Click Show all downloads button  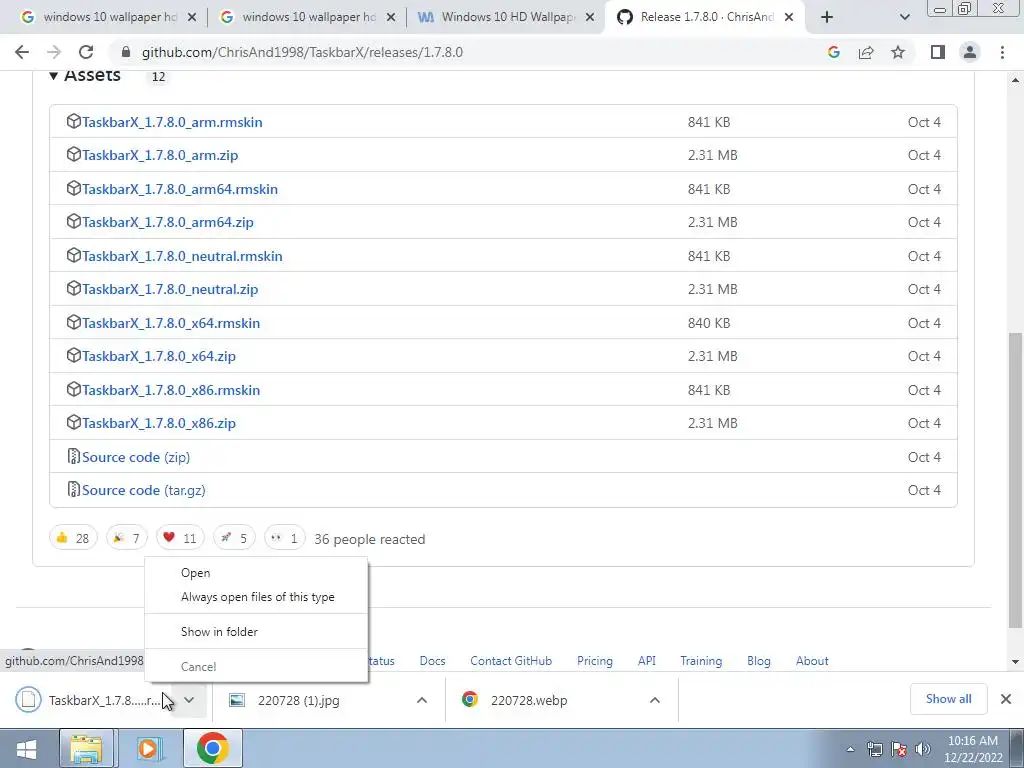tap(948, 699)
